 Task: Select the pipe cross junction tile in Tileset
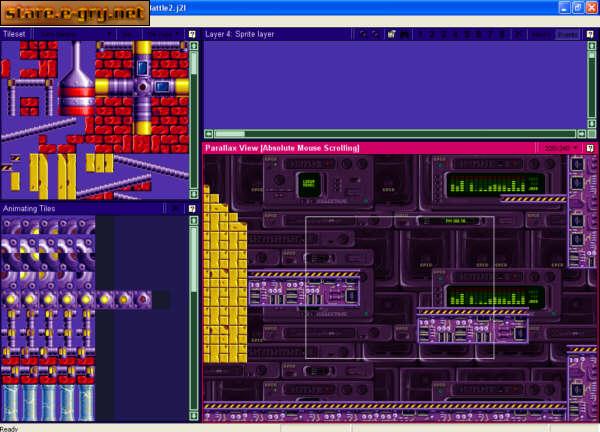tap(142, 87)
